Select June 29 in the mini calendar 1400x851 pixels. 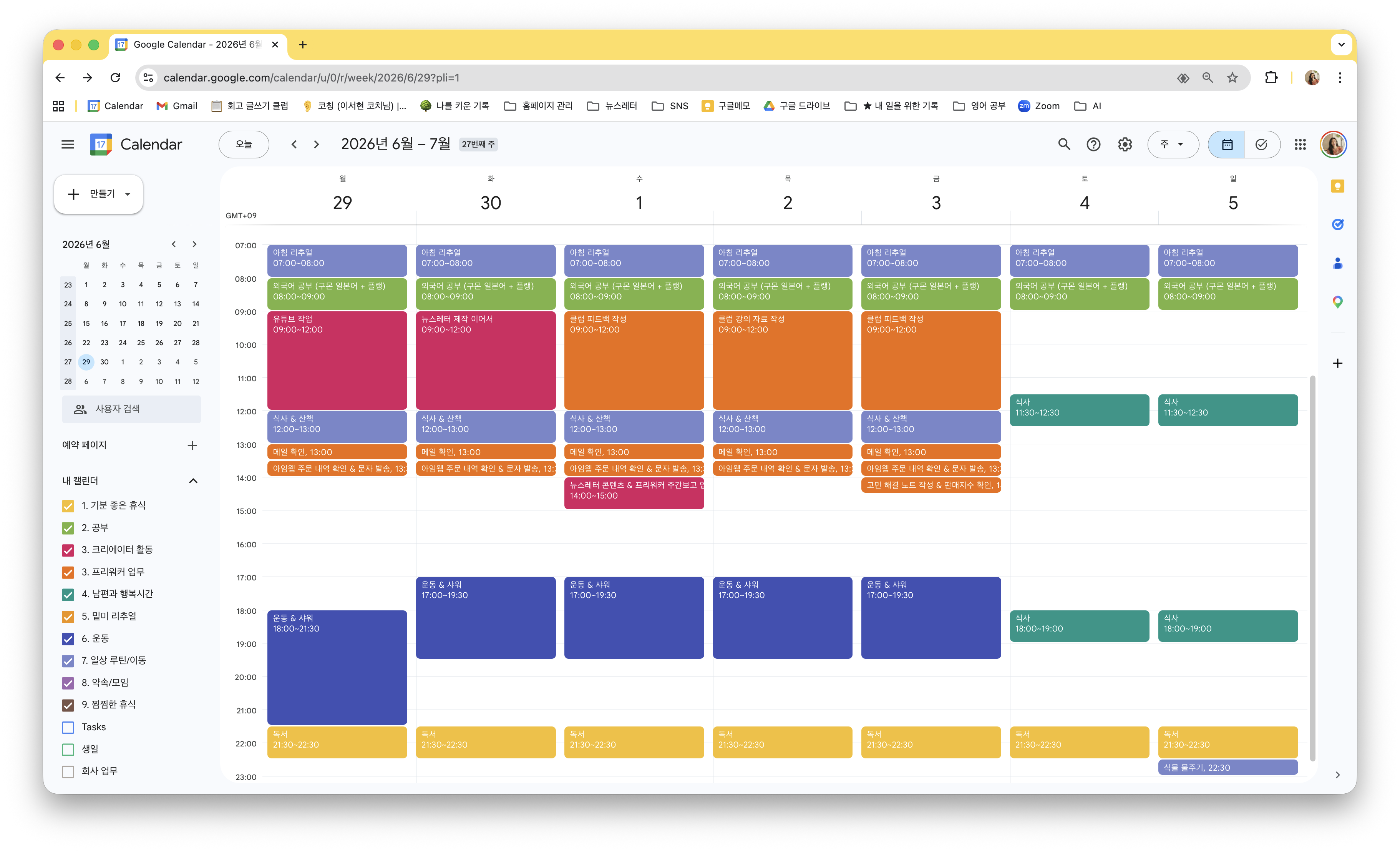(x=86, y=362)
